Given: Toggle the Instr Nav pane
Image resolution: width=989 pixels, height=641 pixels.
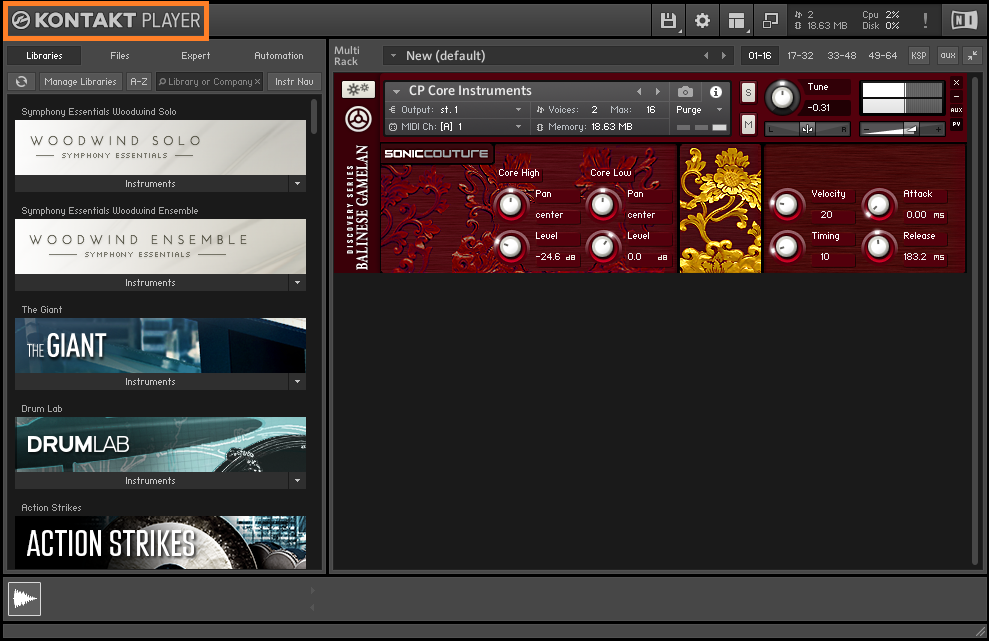Looking at the screenshot, I should pyautogui.click(x=294, y=81).
